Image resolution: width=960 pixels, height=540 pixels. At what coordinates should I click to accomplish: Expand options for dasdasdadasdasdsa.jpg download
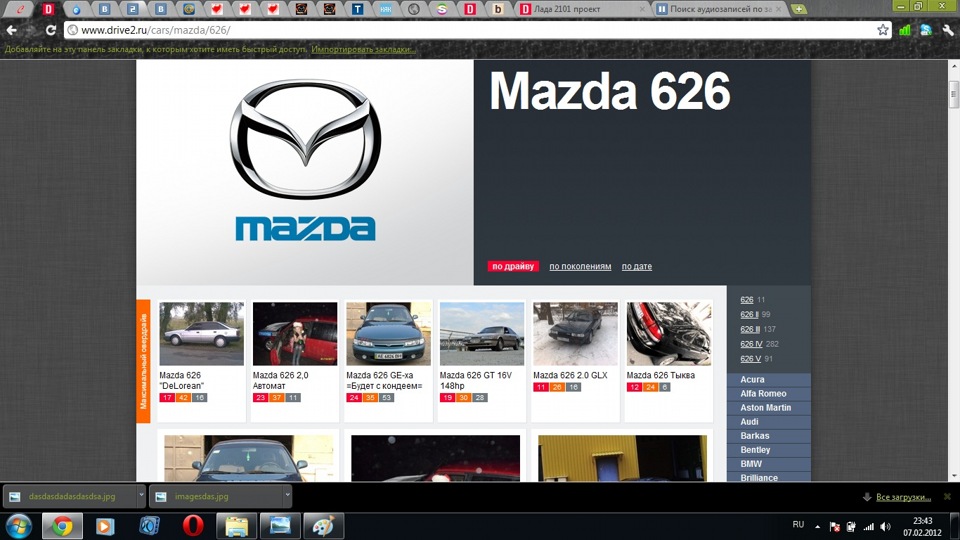pos(141,497)
